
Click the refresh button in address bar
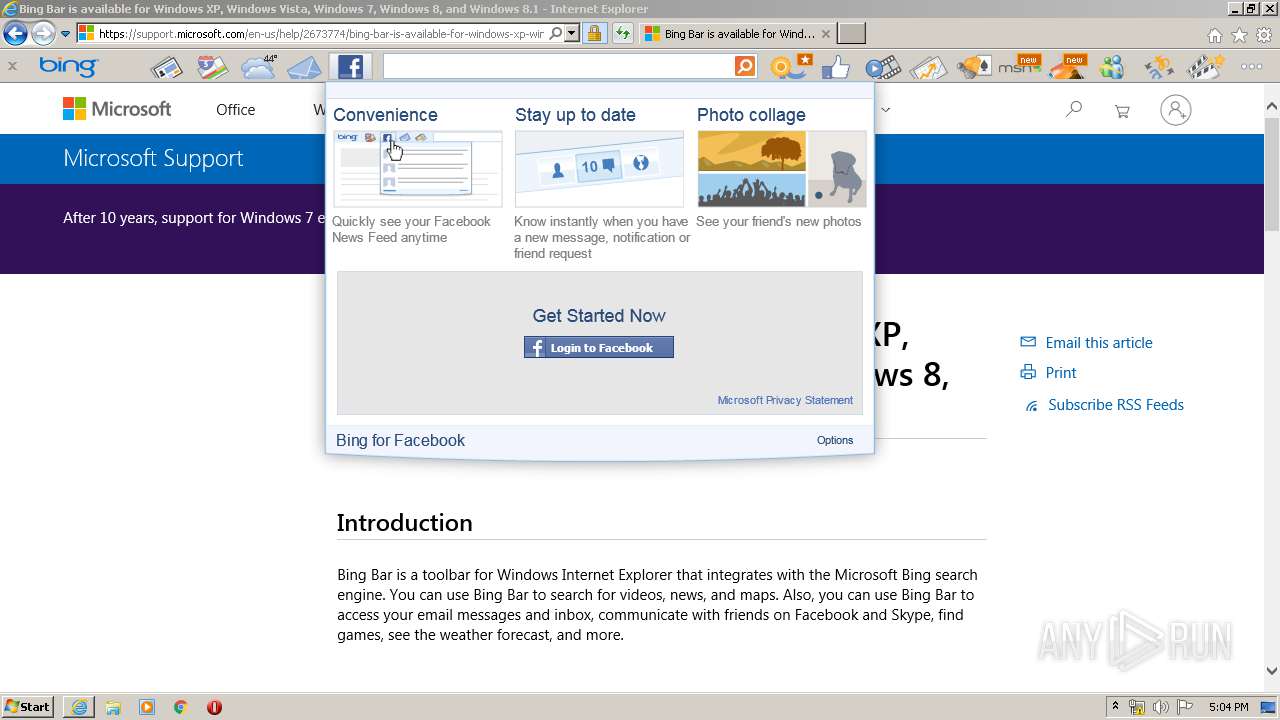(622, 34)
